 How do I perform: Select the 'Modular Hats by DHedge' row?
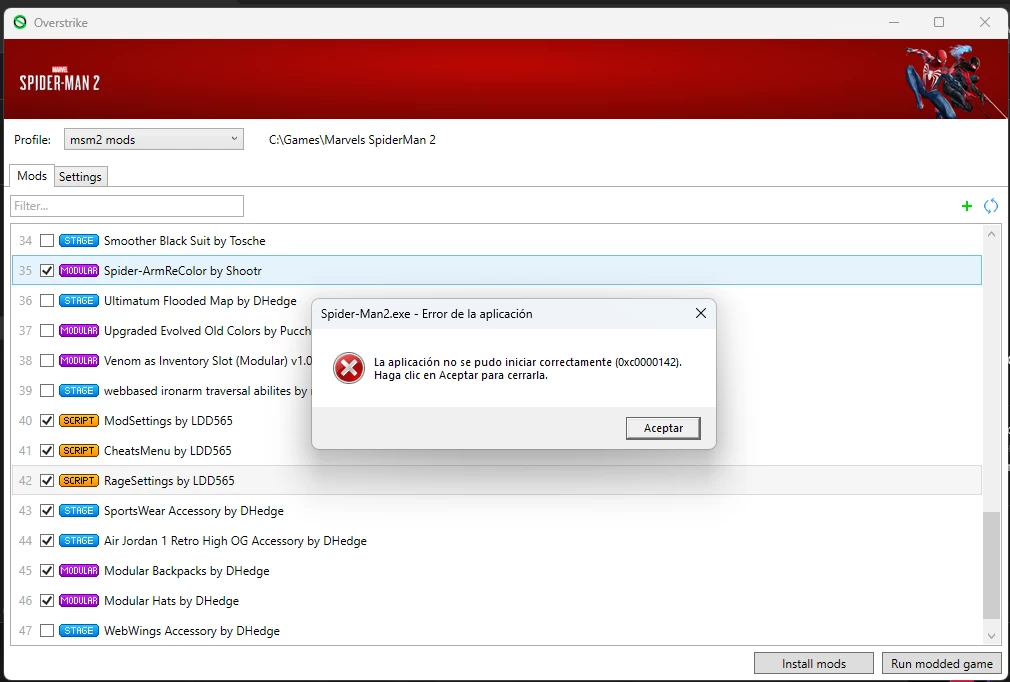point(497,601)
